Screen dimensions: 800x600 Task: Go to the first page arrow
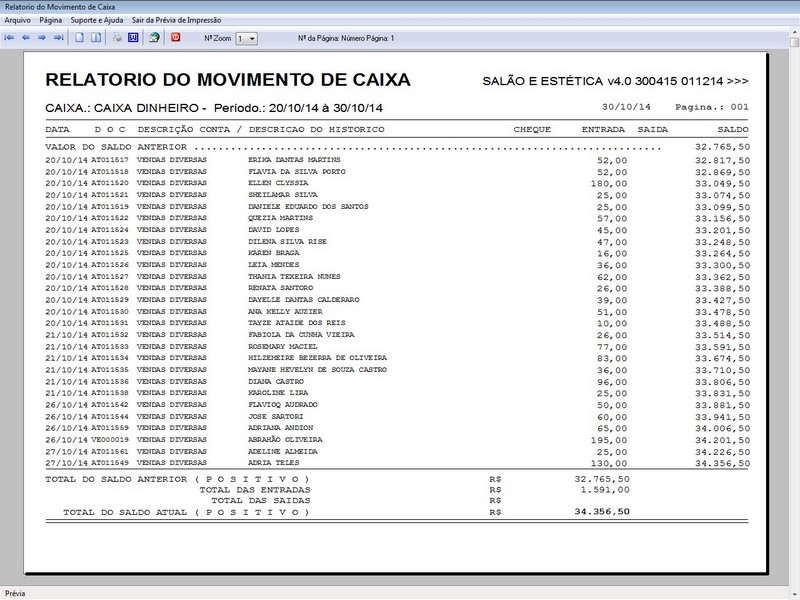[x=9, y=38]
